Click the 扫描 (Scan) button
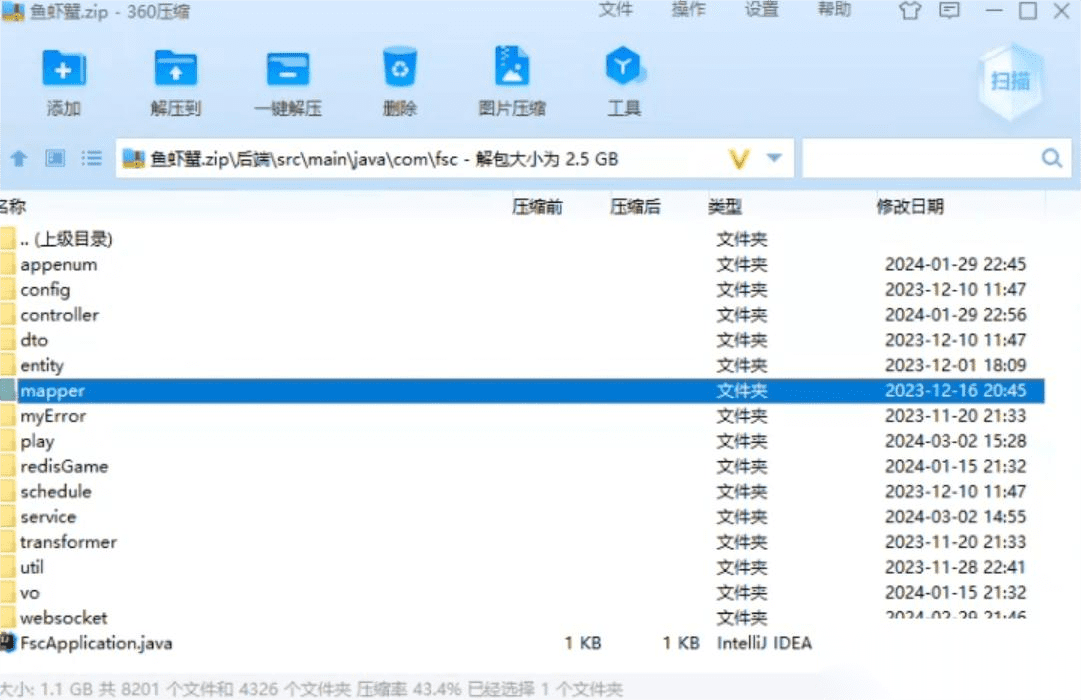The height and width of the screenshot is (700, 1081). (1011, 81)
